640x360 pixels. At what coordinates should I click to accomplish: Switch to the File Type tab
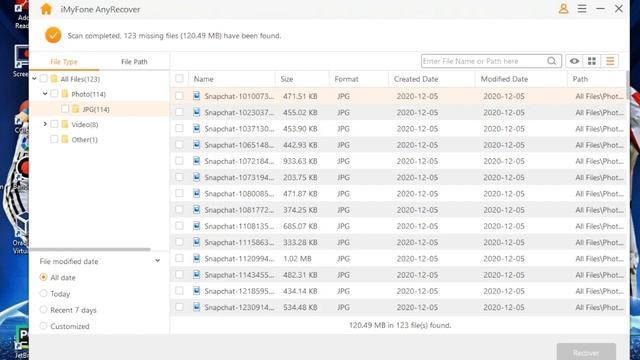coord(64,62)
